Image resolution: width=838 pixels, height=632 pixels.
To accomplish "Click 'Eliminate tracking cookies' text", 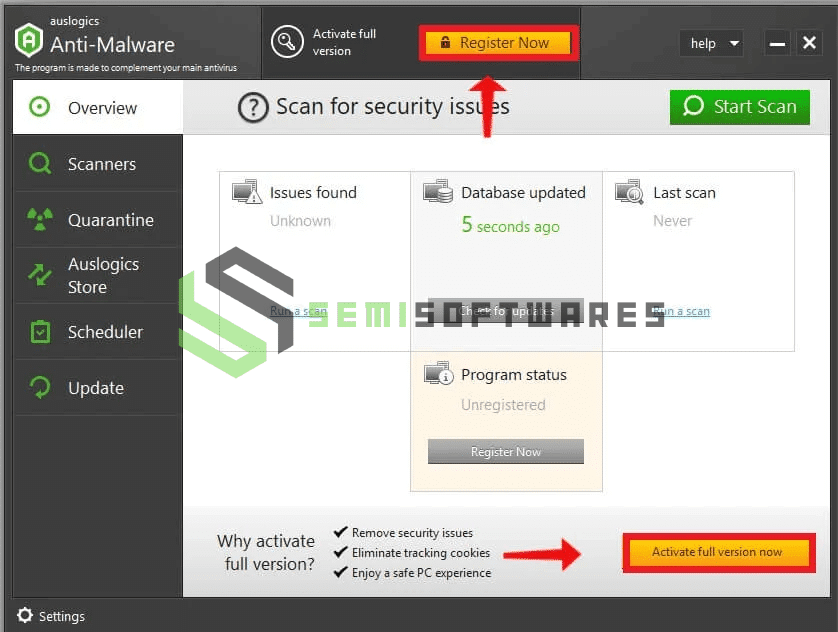I will pyautogui.click(x=421, y=552).
